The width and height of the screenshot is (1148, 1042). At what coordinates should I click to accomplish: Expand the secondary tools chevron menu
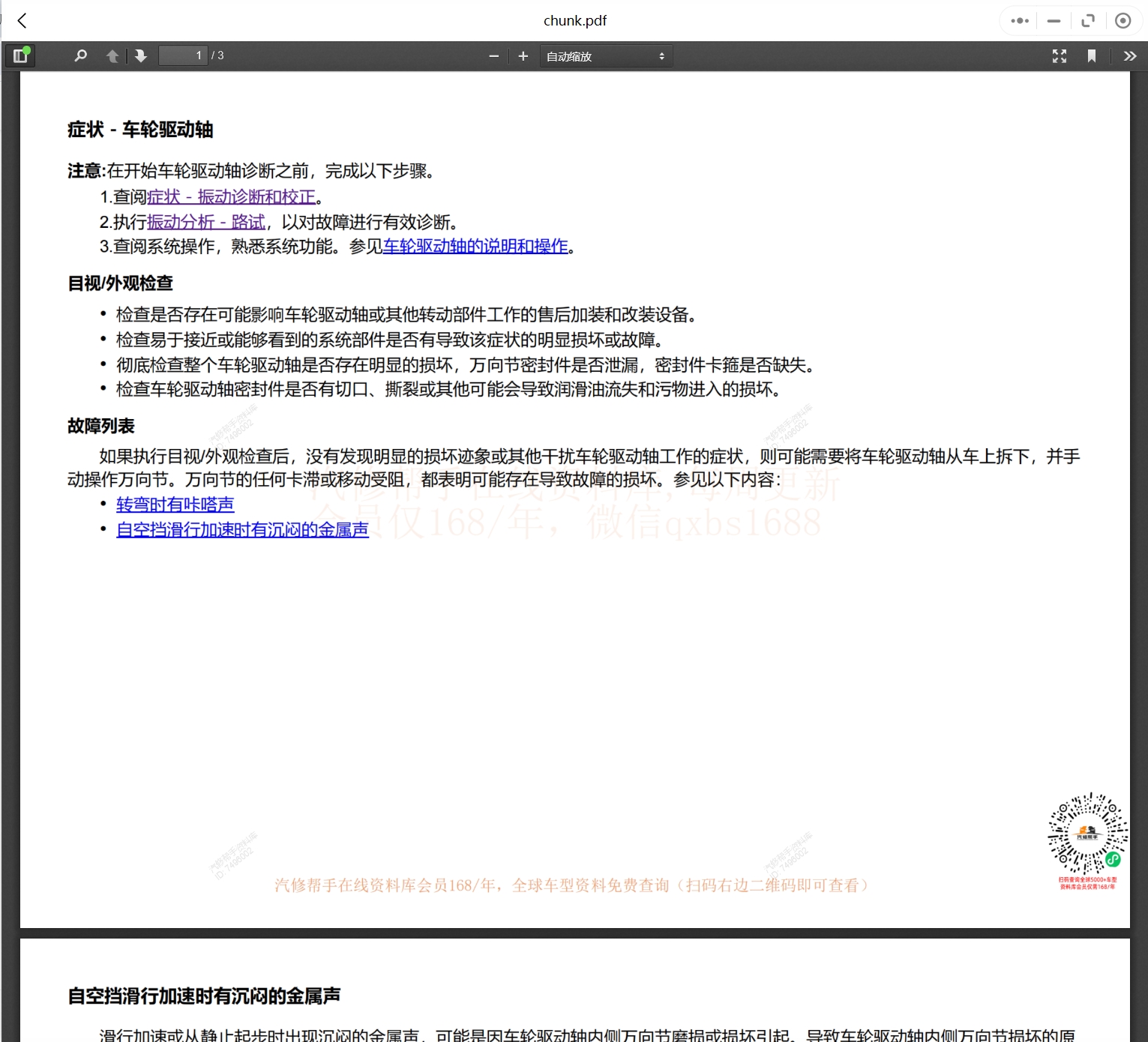[1129, 55]
